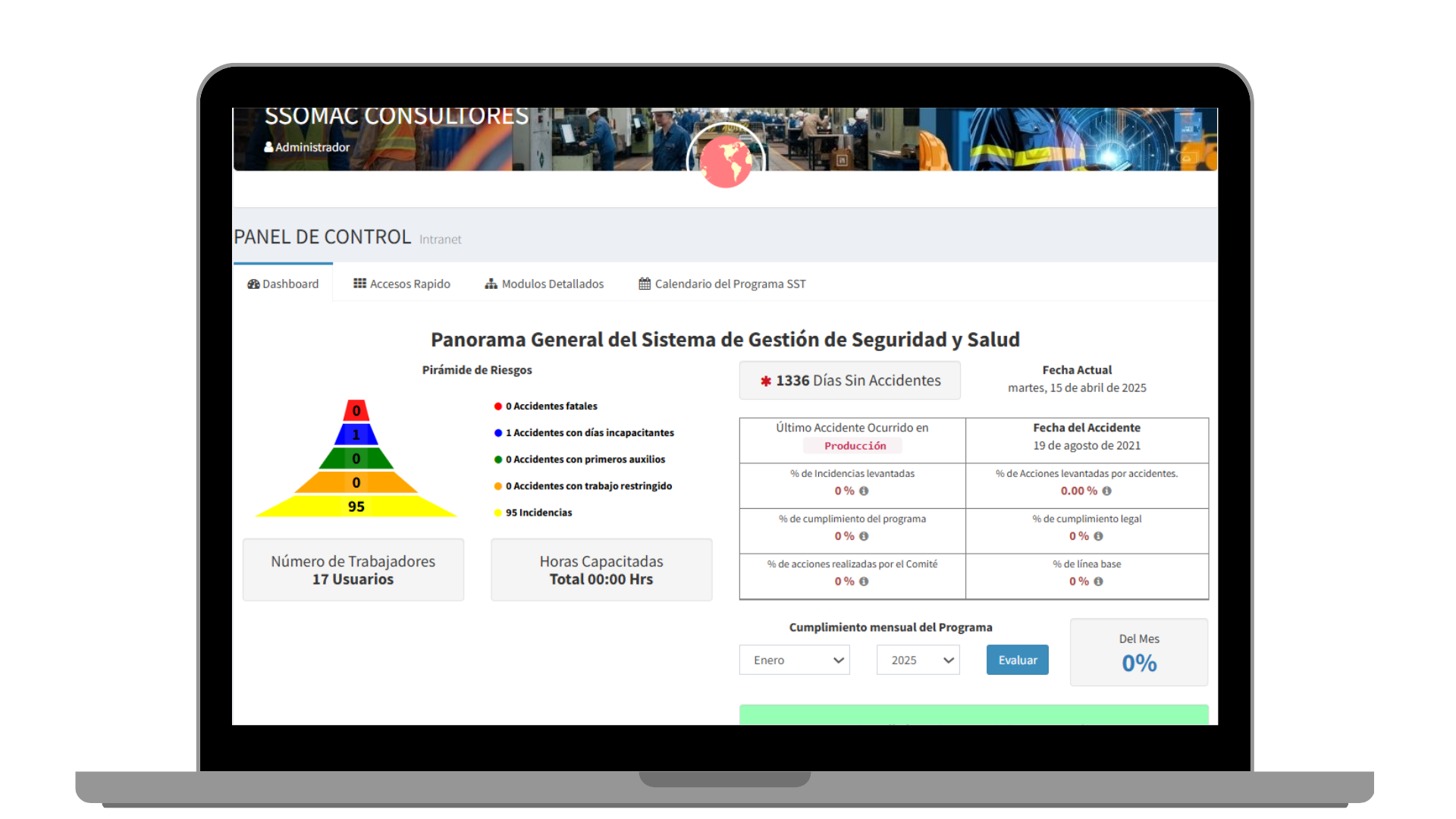Click the yellow 95 Incidencias pyramid segment
The width and height of the screenshot is (1456, 819).
click(x=356, y=506)
